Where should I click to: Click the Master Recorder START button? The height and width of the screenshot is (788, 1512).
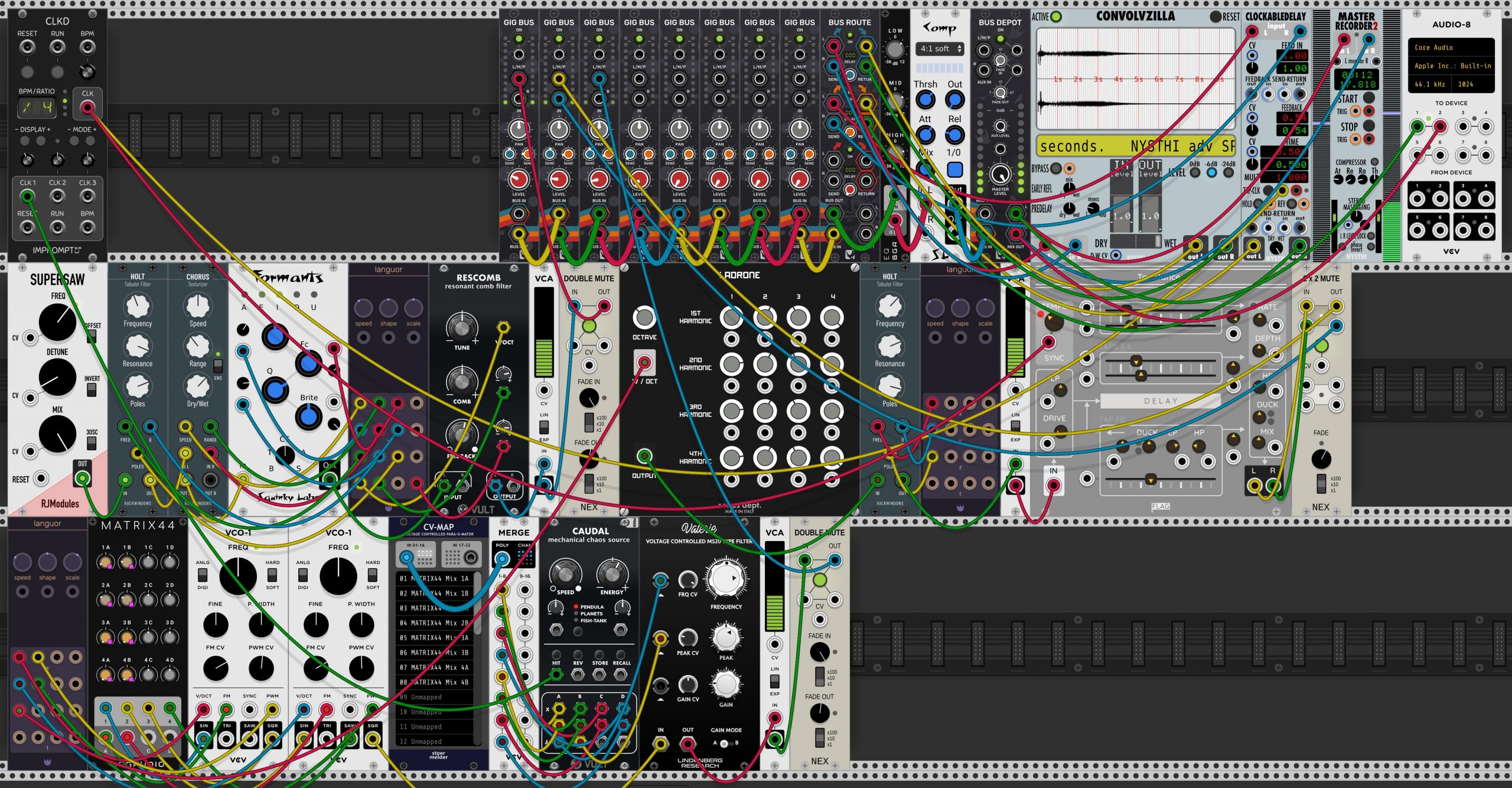pyautogui.click(x=1368, y=98)
